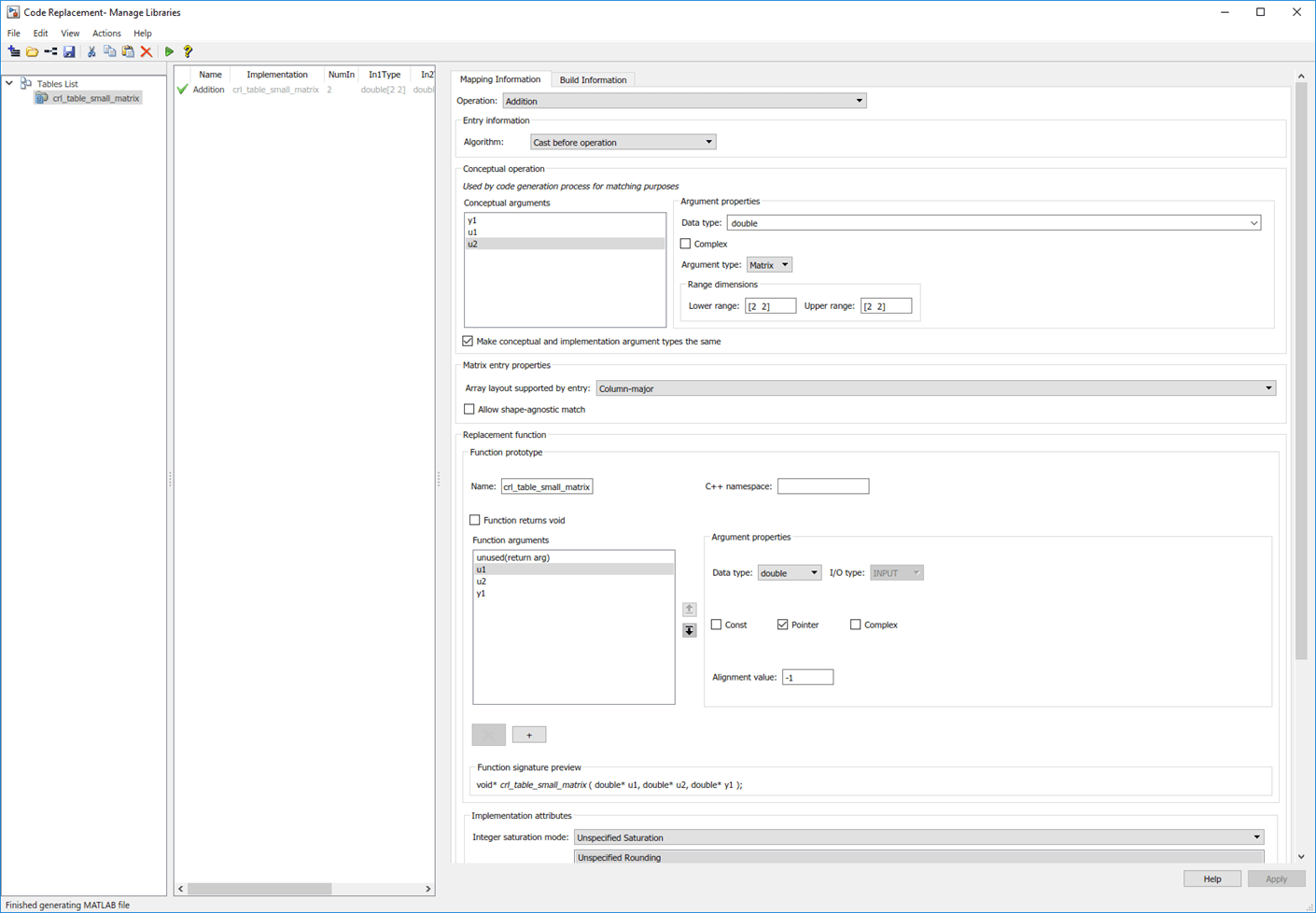
Task: Select y1 in Conceptual arguments list
Action: pyautogui.click(x=565, y=220)
